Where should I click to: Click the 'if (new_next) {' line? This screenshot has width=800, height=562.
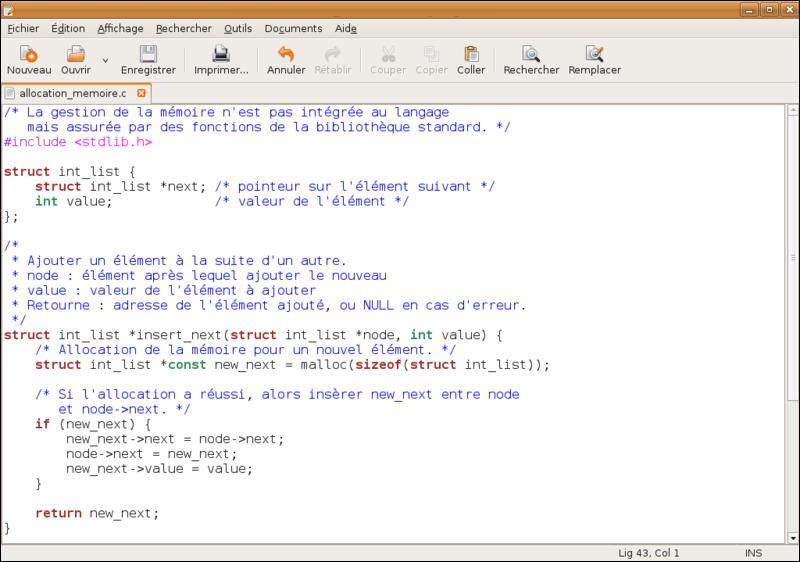[x=93, y=424]
